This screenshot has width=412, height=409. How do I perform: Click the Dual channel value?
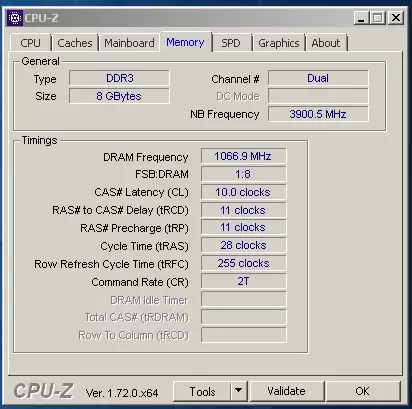318,78
